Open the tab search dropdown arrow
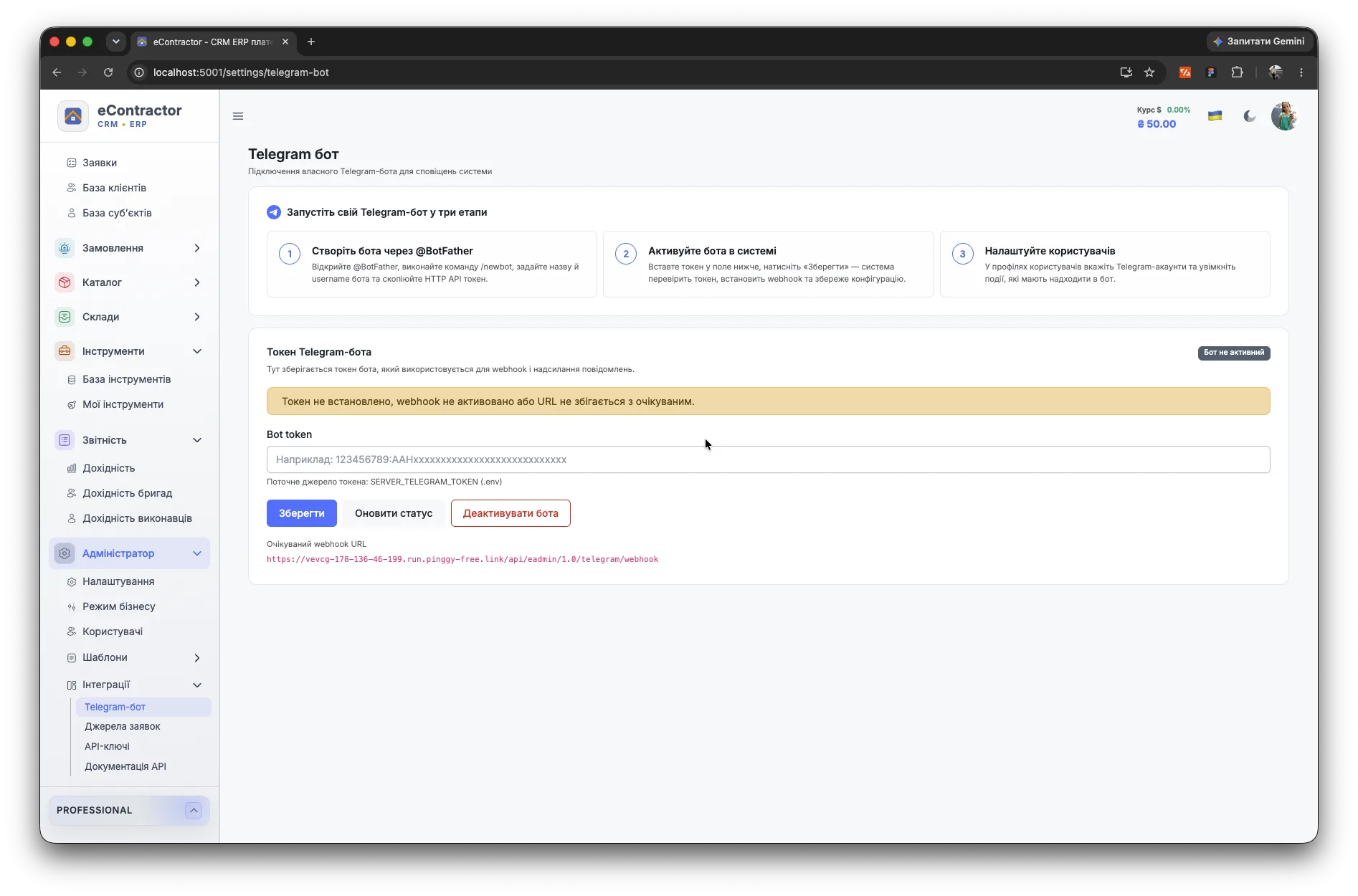1358x896 pixels. click(115, 42)
